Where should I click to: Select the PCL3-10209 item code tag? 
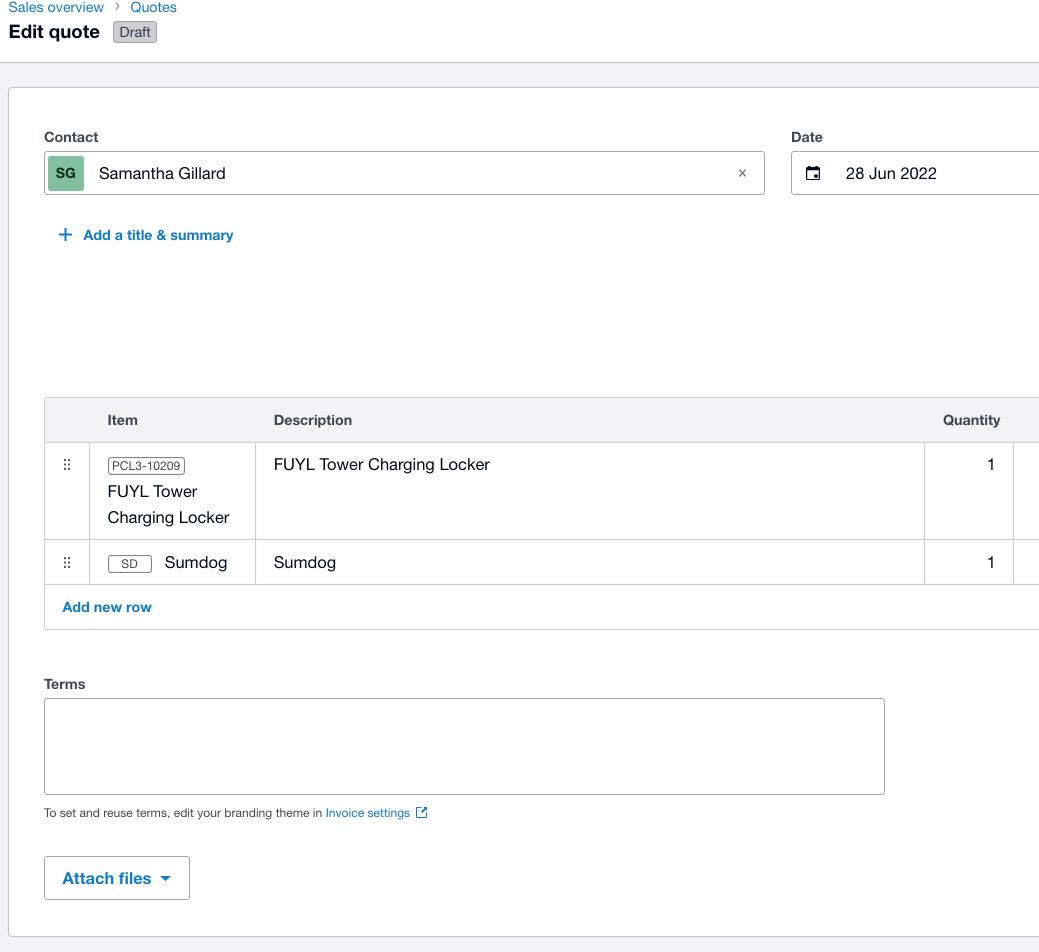(x=146, y=466)
